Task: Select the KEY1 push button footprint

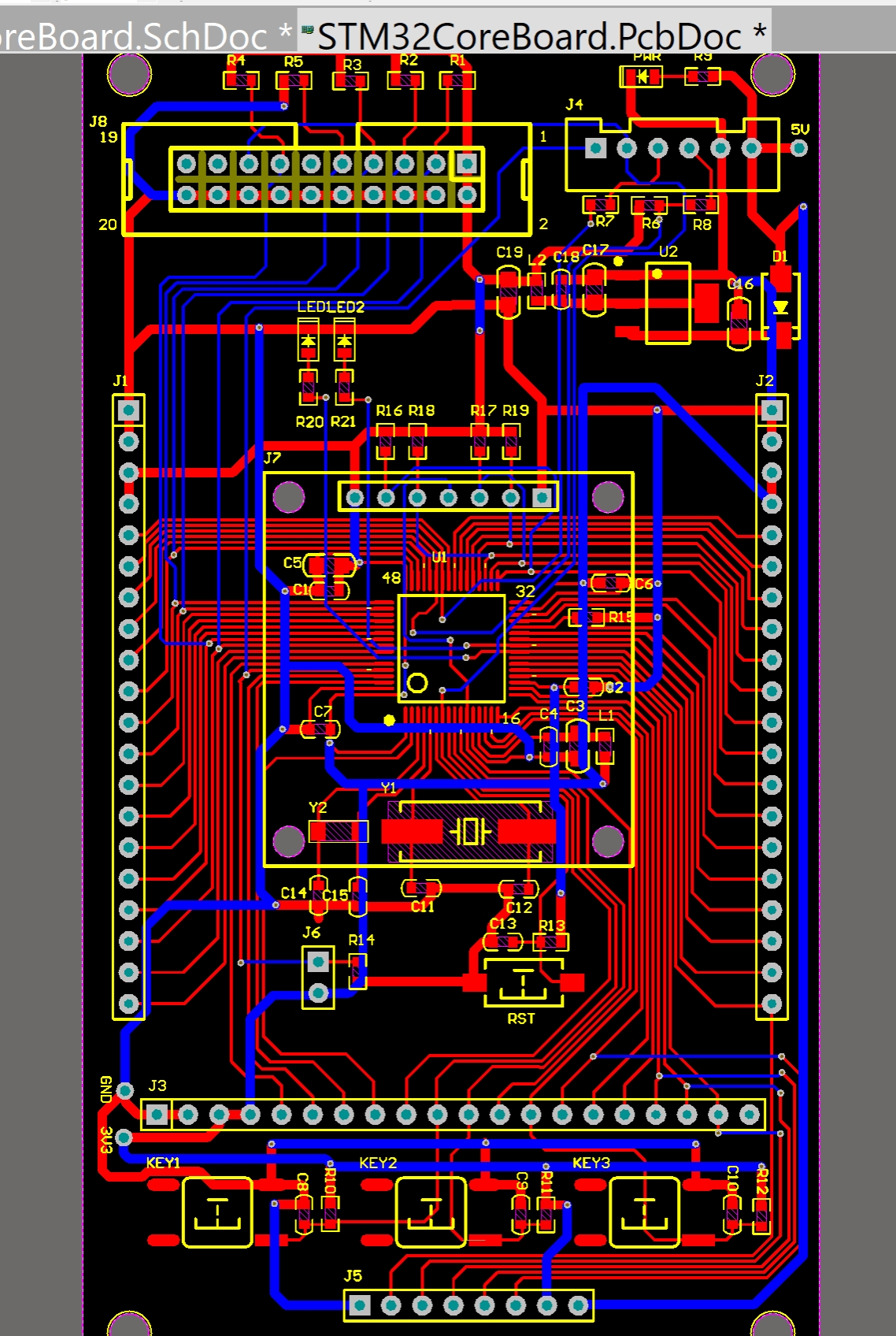Action: tap(217, 1213)
